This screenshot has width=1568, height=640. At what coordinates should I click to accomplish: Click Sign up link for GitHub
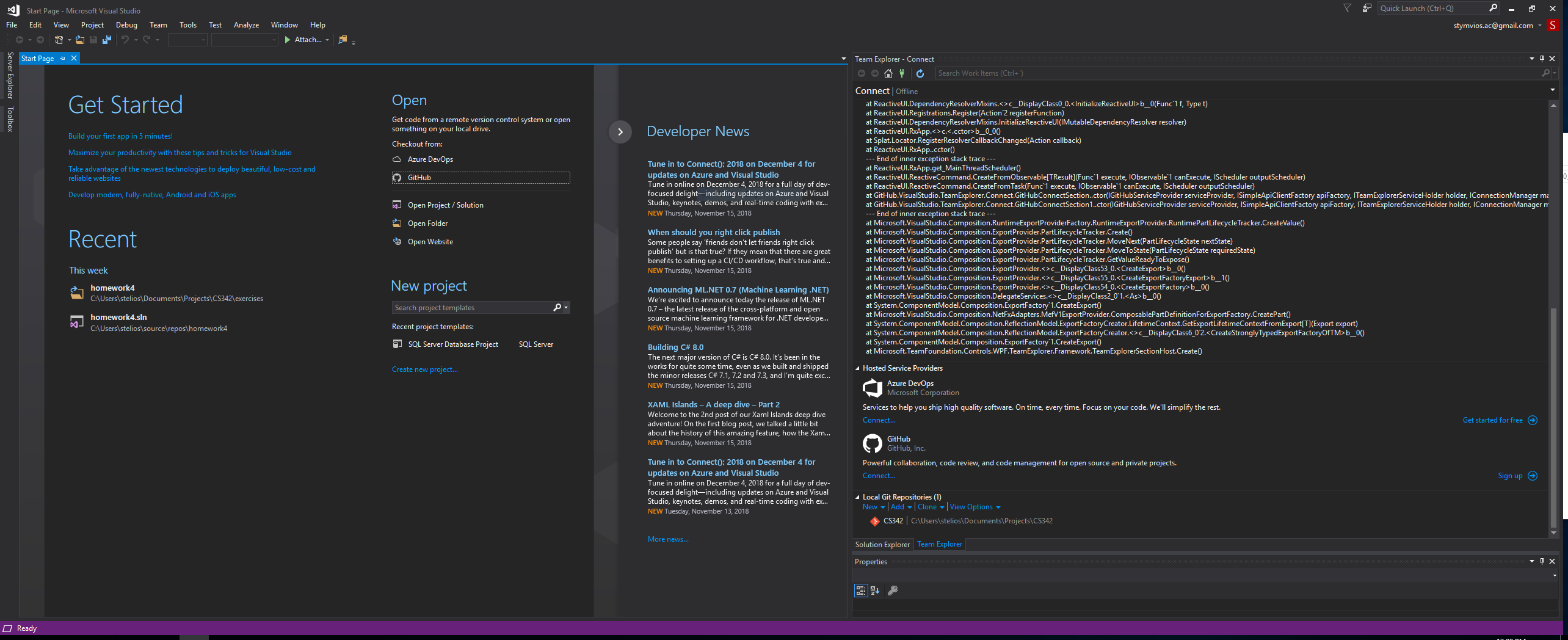point(1510,476)
